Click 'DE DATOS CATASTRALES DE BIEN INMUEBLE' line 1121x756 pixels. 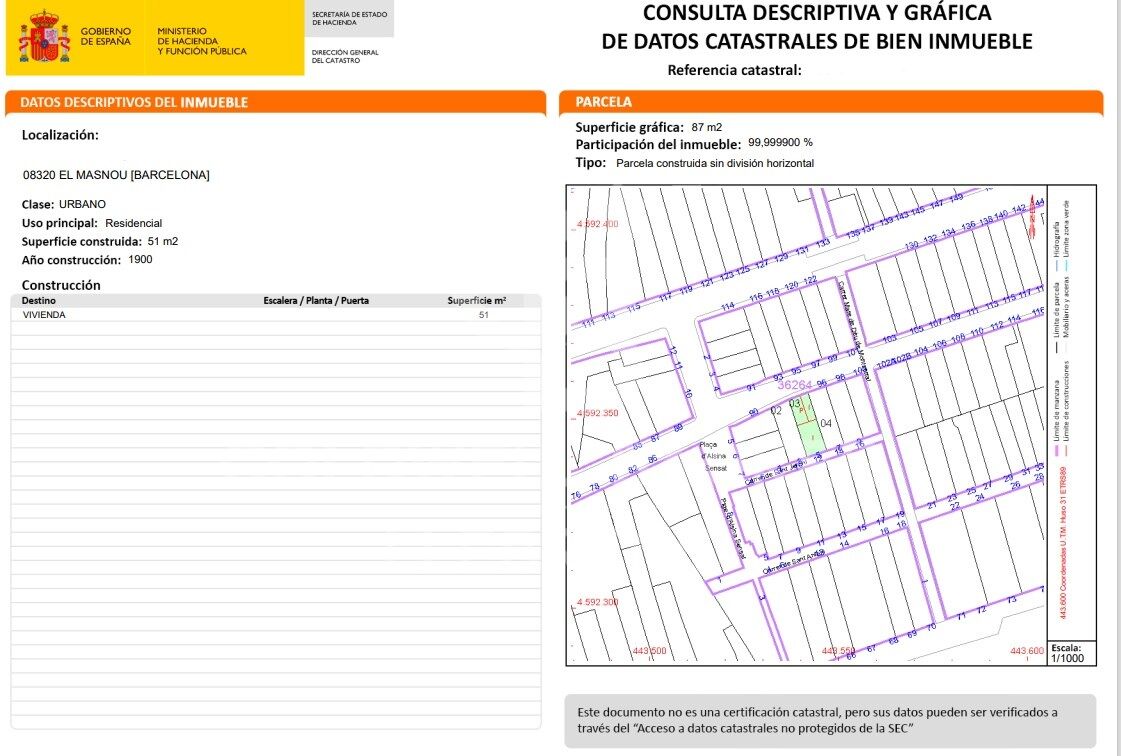click(817, 41)
